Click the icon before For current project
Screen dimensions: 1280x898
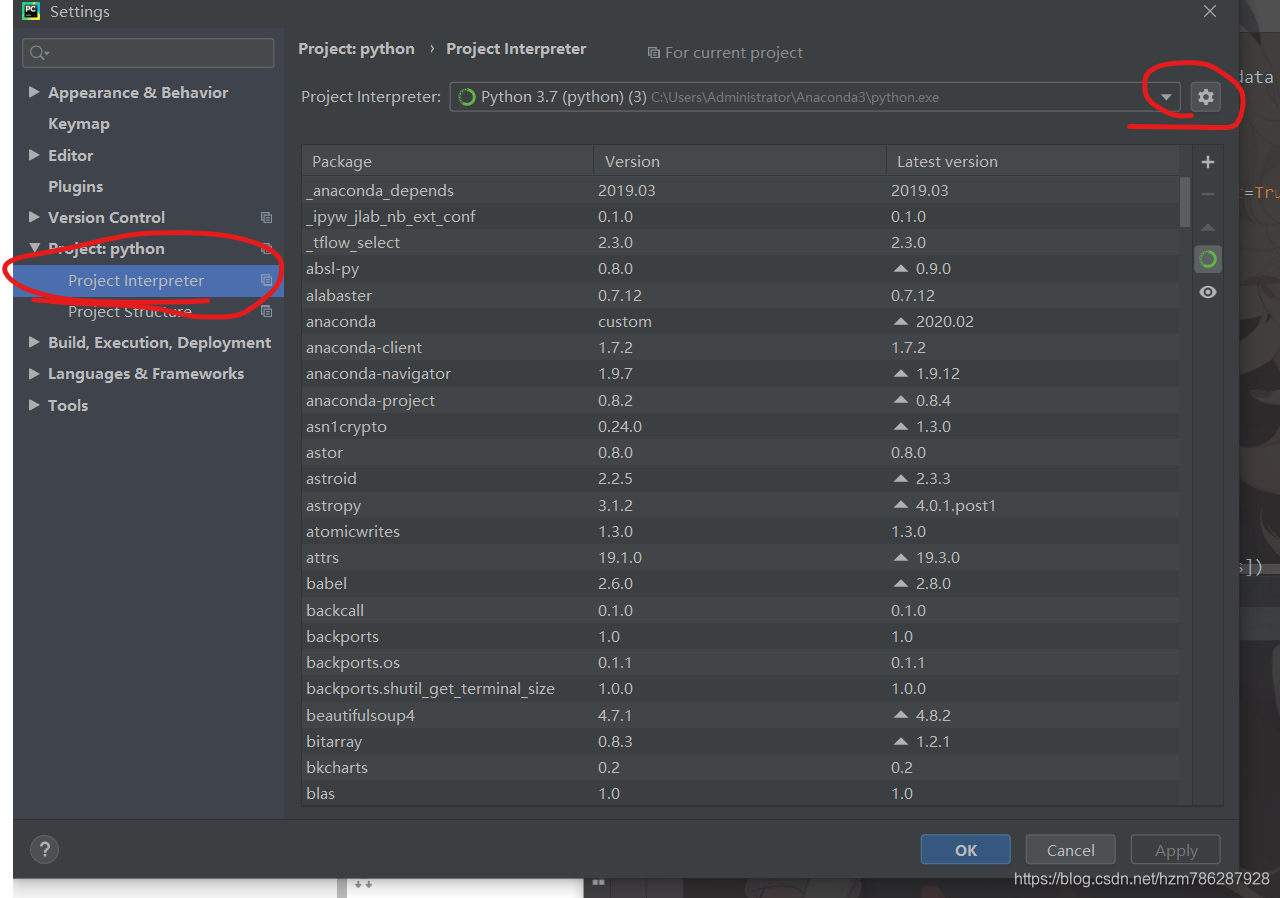[x=653, y=53]
